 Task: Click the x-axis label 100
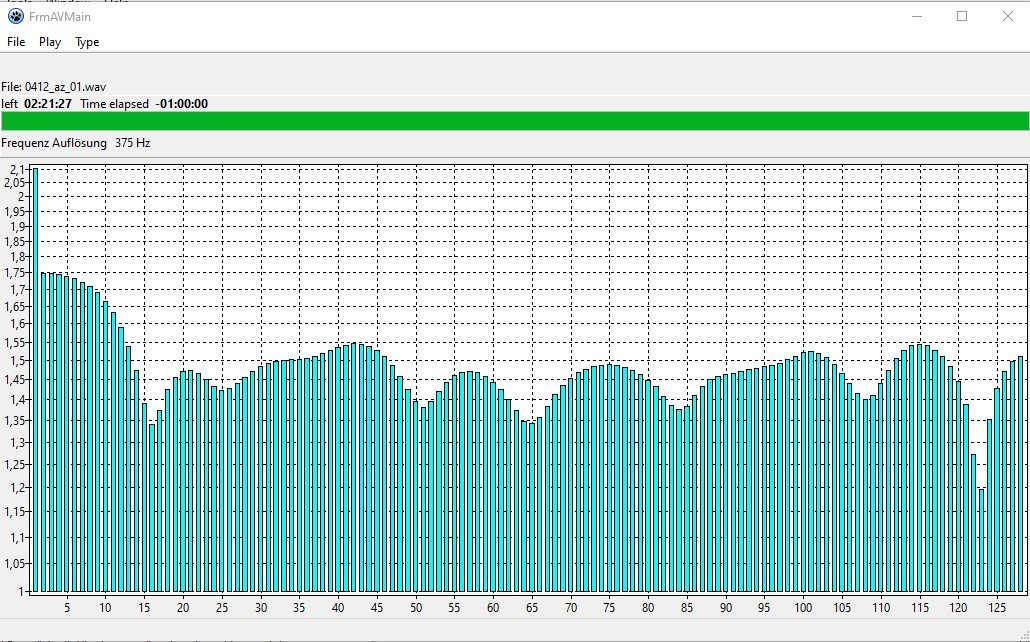803,608
